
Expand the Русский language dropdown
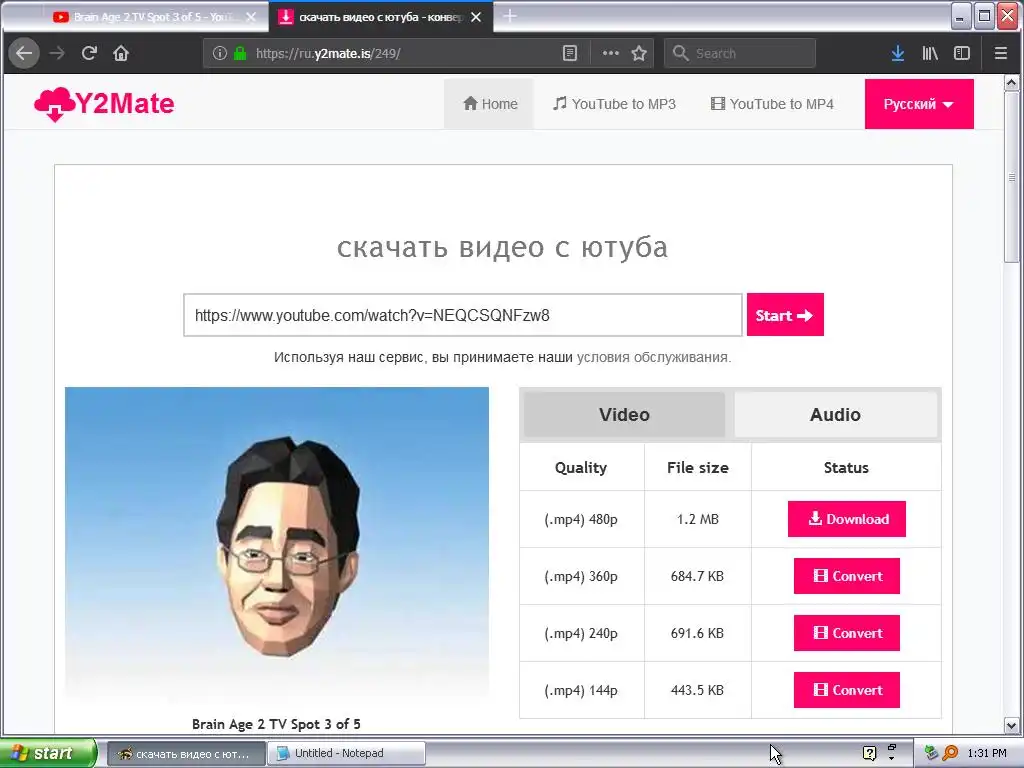919,104
